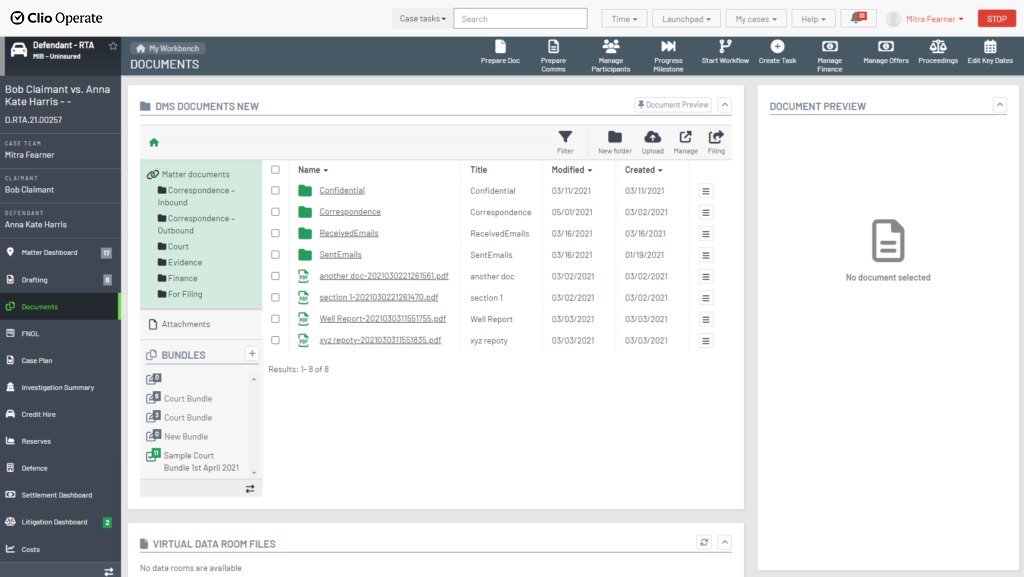
Task: Open Settlement Dashboard from the sidebar
Action: pos(57,495)
